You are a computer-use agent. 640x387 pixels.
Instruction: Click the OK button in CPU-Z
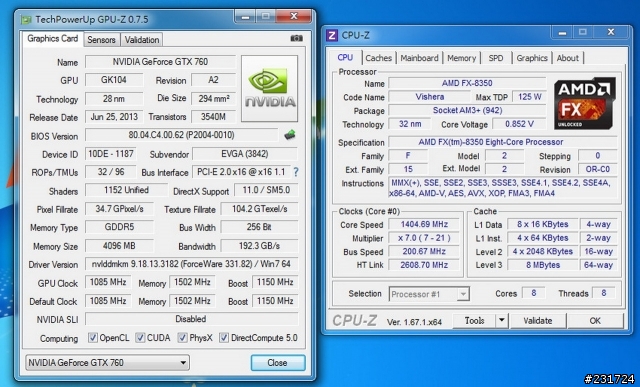tap(595, 321)
